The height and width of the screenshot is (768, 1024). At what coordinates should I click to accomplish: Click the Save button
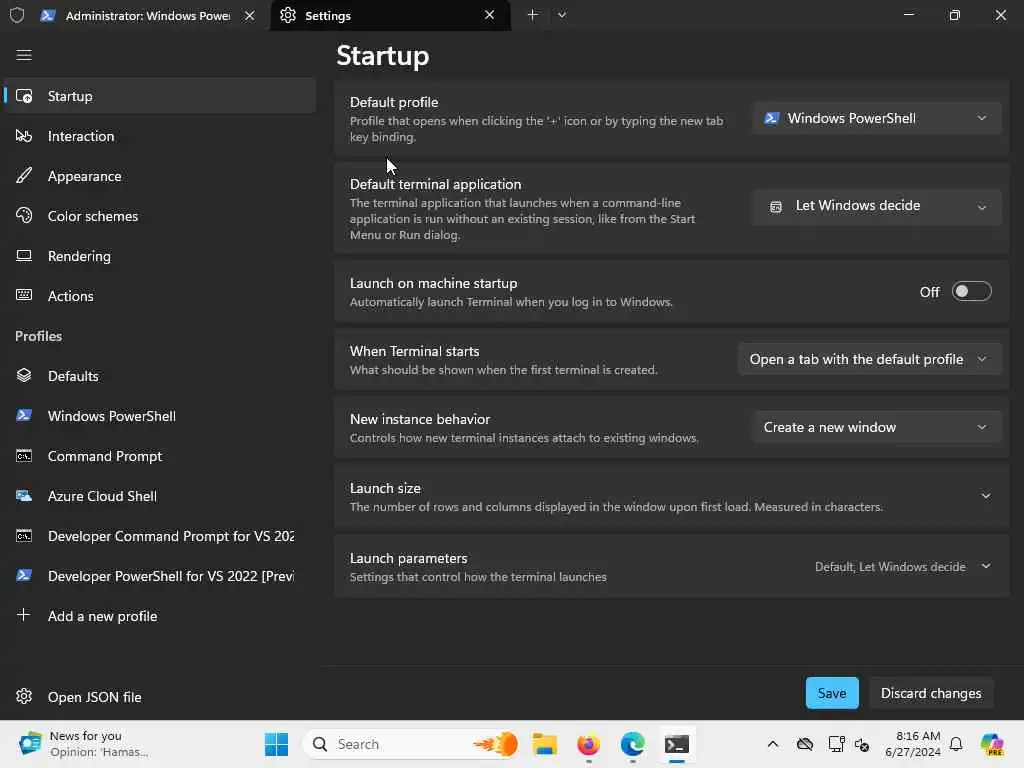(x=831, y=693)
